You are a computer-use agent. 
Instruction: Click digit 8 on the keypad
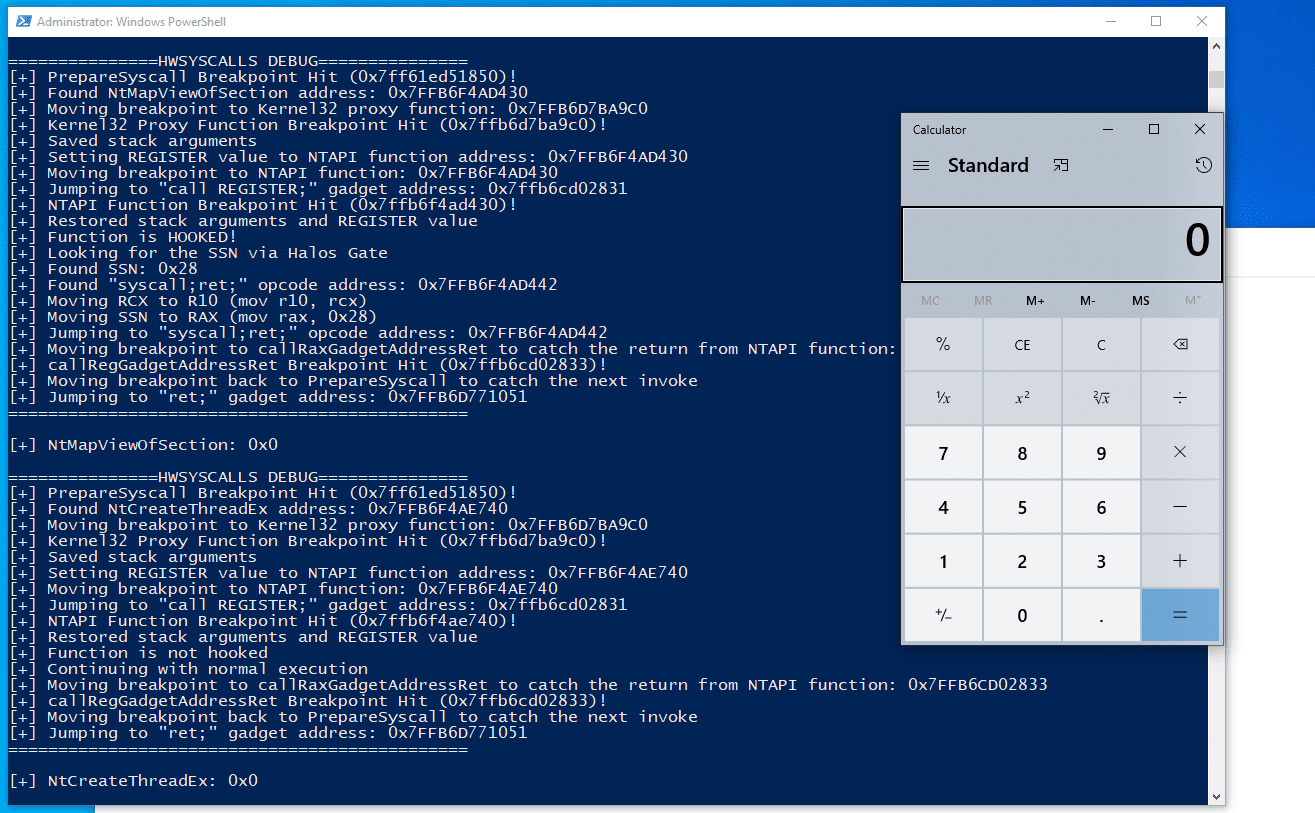coord(1022,453)
